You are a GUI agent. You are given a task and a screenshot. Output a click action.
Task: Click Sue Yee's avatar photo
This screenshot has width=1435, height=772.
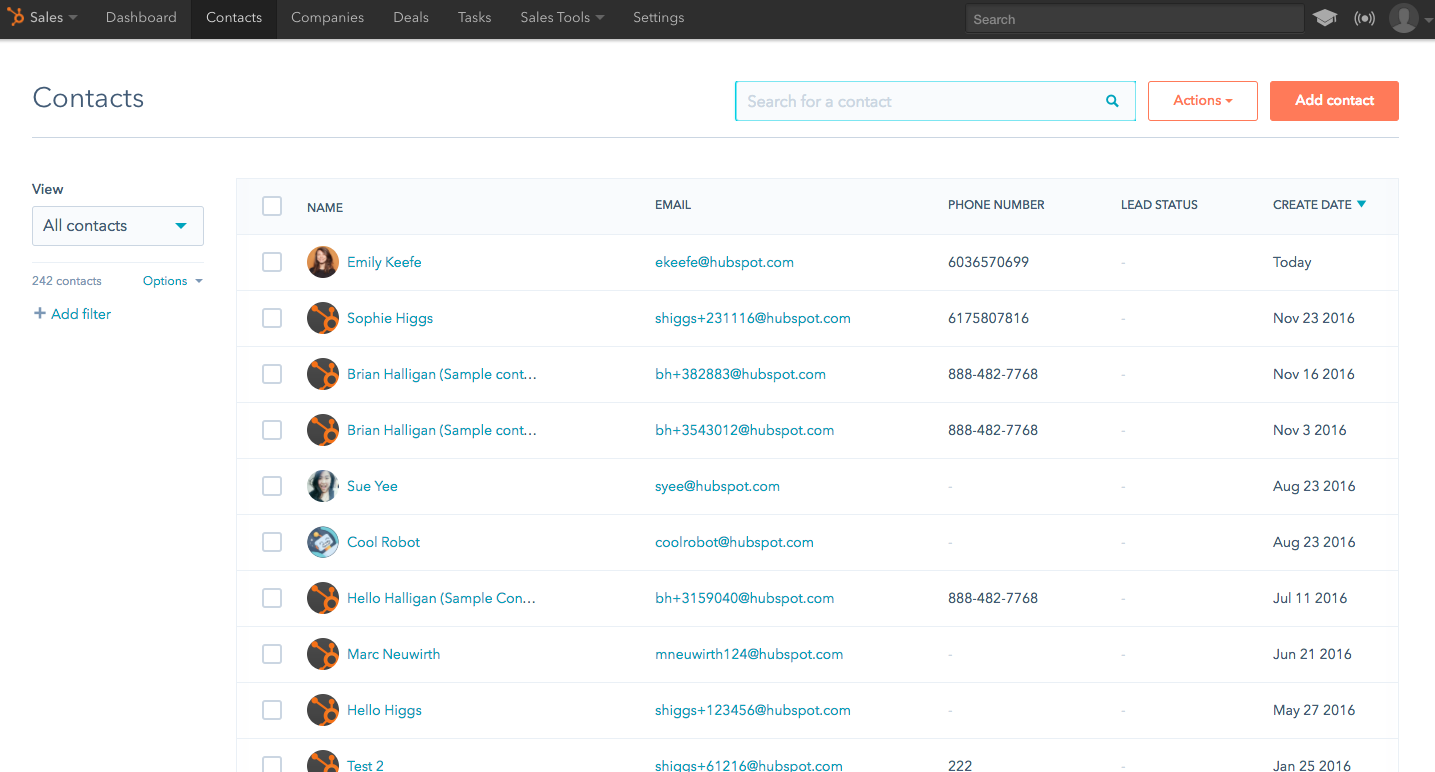[323, 486]
